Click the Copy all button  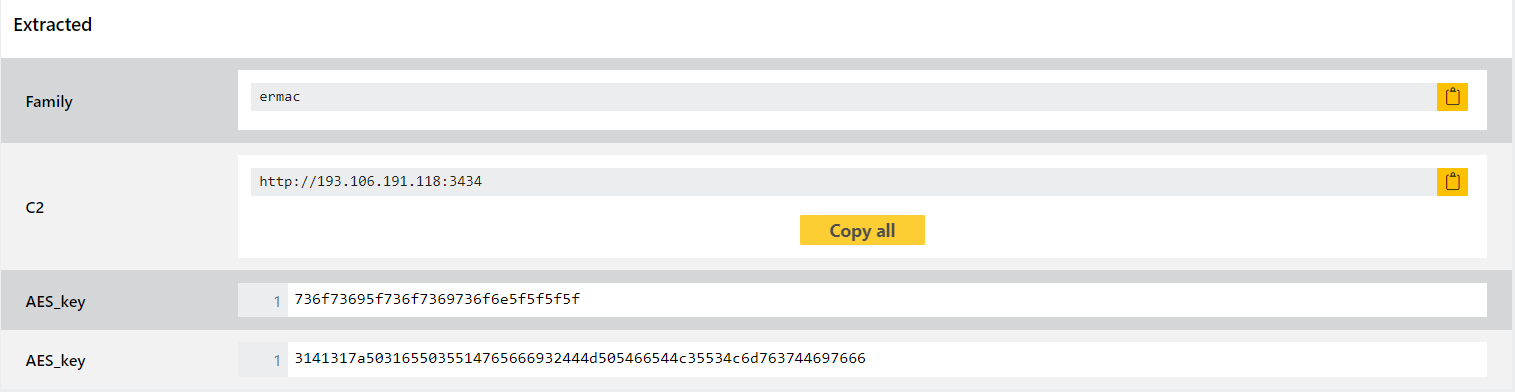(862, 230)
